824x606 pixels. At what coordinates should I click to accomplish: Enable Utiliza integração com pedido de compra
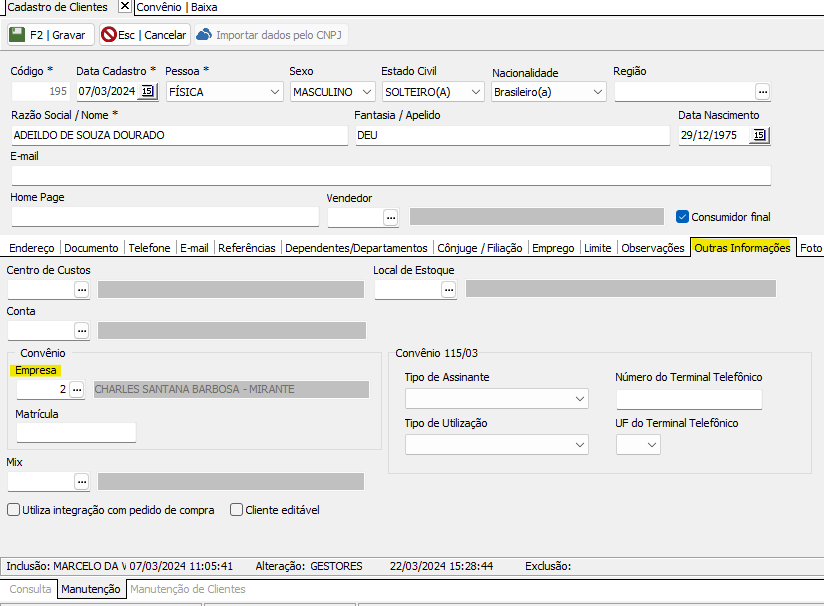tap(14, 510)
